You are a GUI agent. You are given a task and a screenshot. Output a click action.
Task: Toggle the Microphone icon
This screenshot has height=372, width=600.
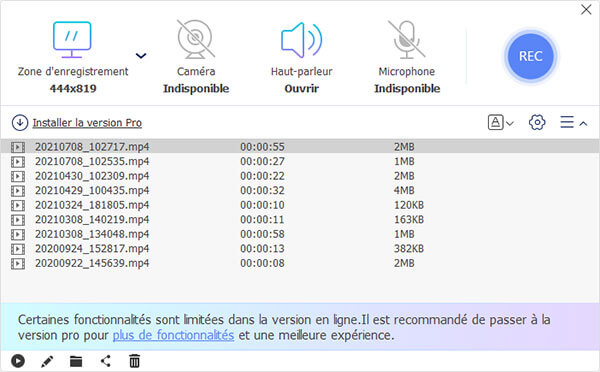click(x=406, y=39)
